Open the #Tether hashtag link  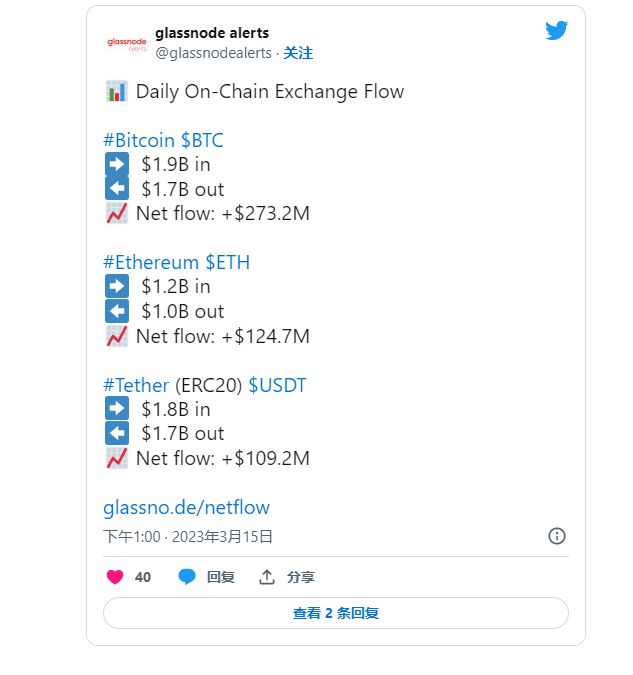click(x=136, y=385)
